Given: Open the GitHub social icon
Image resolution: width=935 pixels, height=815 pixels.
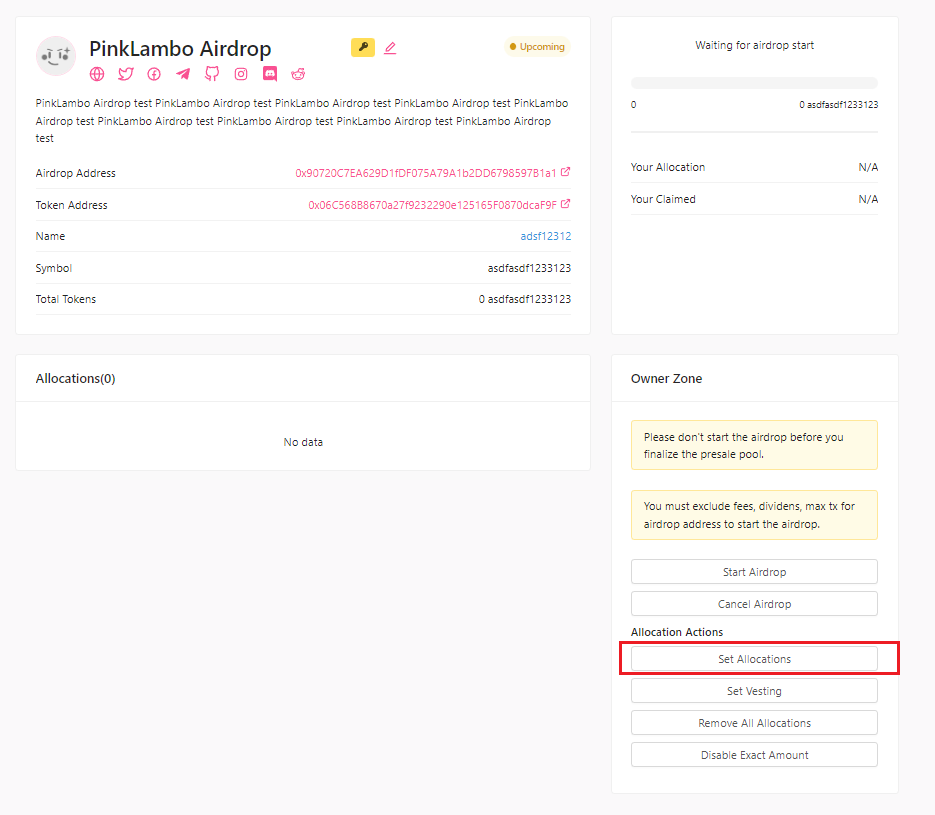Looking at the screenshot, I should 212,73.
